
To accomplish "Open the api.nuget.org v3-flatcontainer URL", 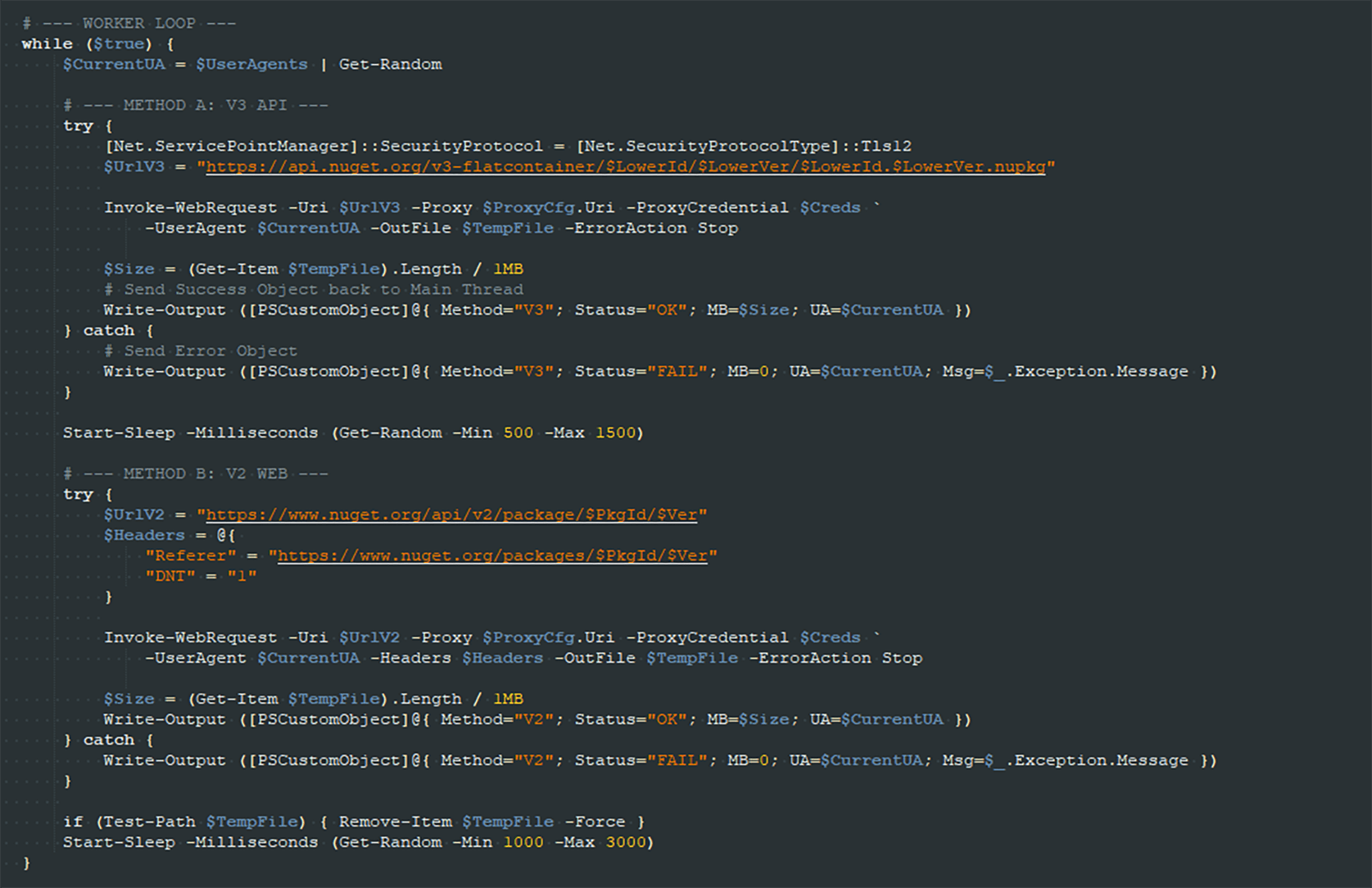I will click(625, 167).
